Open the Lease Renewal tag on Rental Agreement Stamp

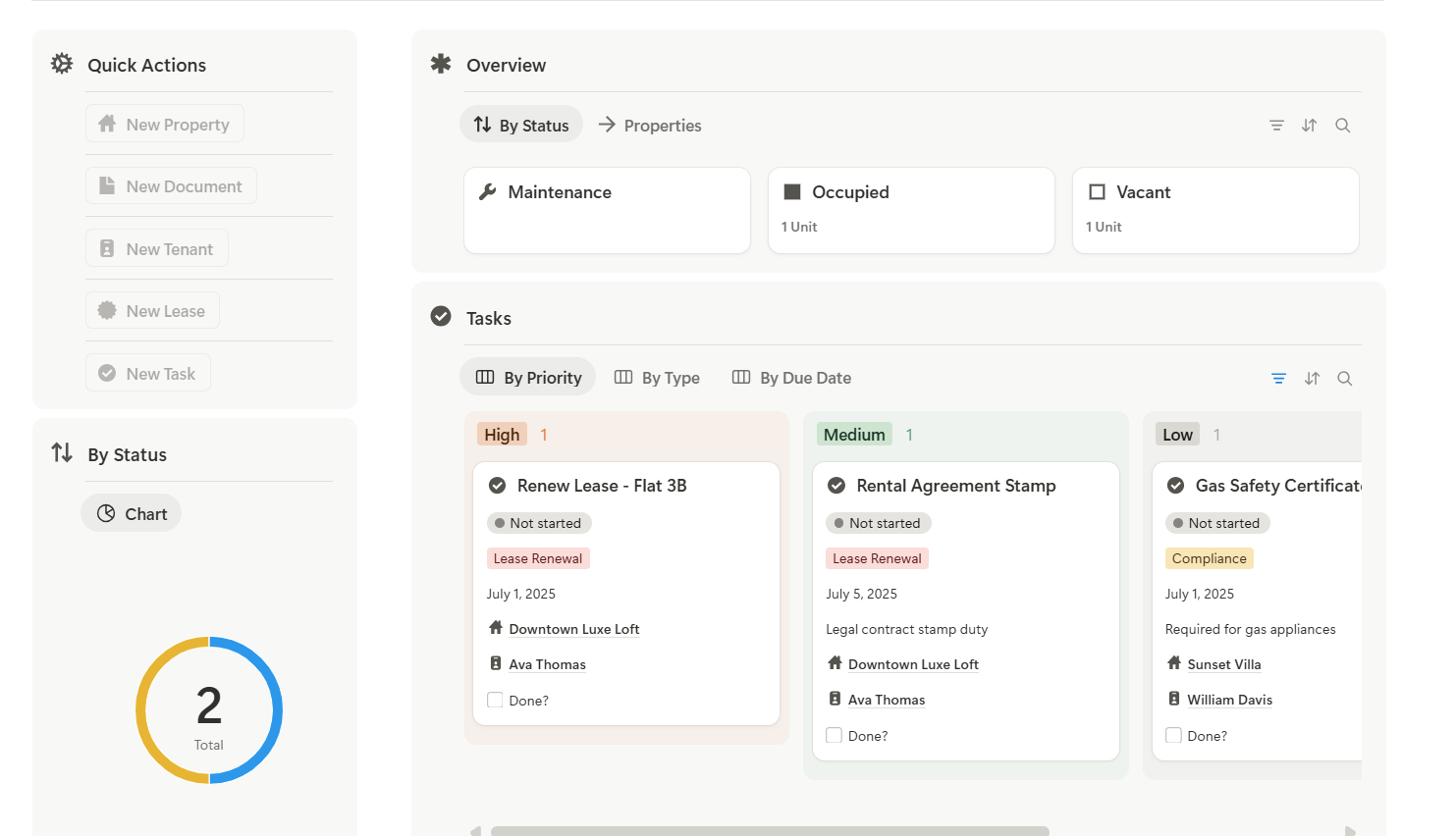click(877, 558)
